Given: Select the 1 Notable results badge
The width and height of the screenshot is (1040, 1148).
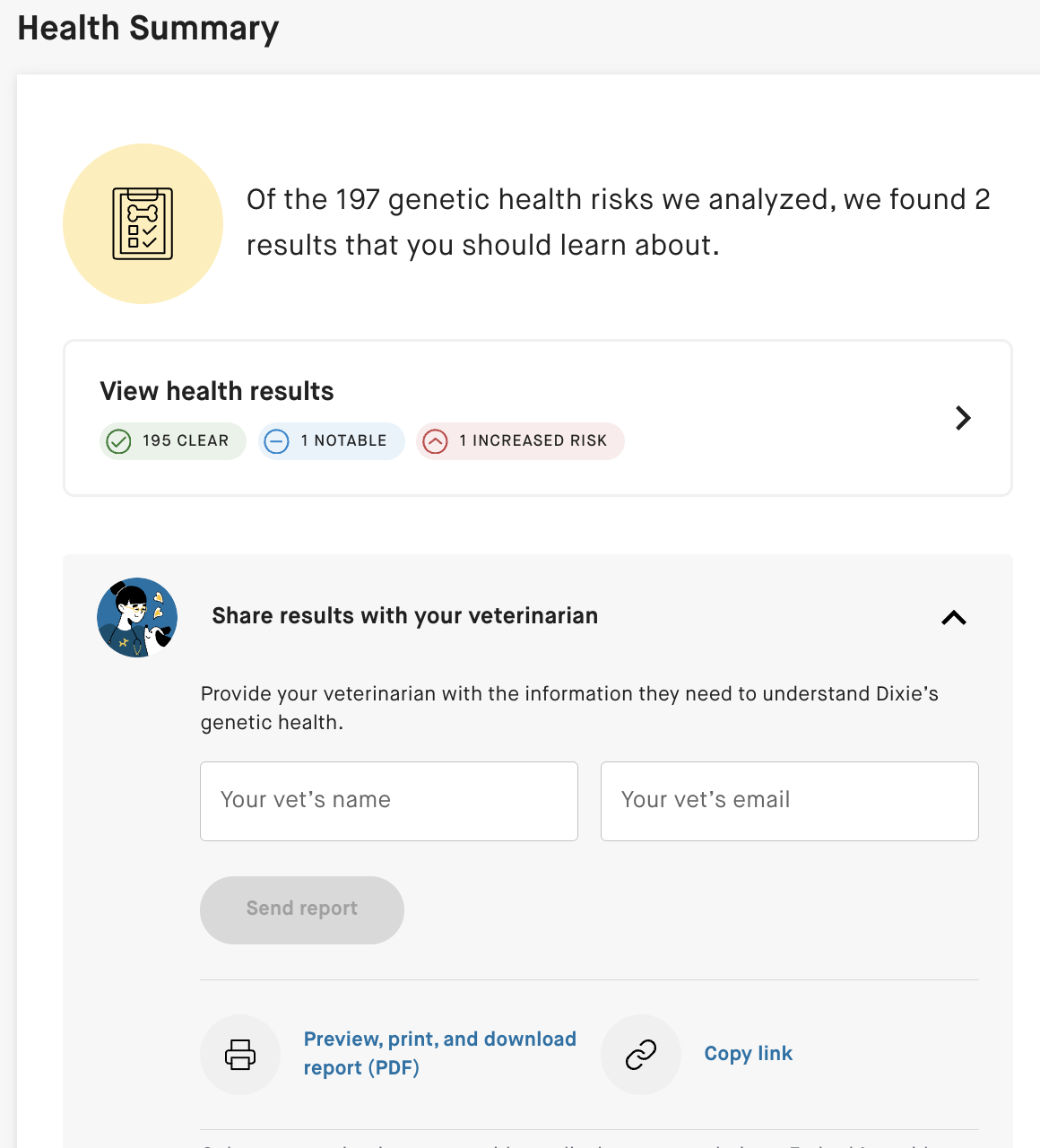Looking at the screenshot, I should point(332,441).
